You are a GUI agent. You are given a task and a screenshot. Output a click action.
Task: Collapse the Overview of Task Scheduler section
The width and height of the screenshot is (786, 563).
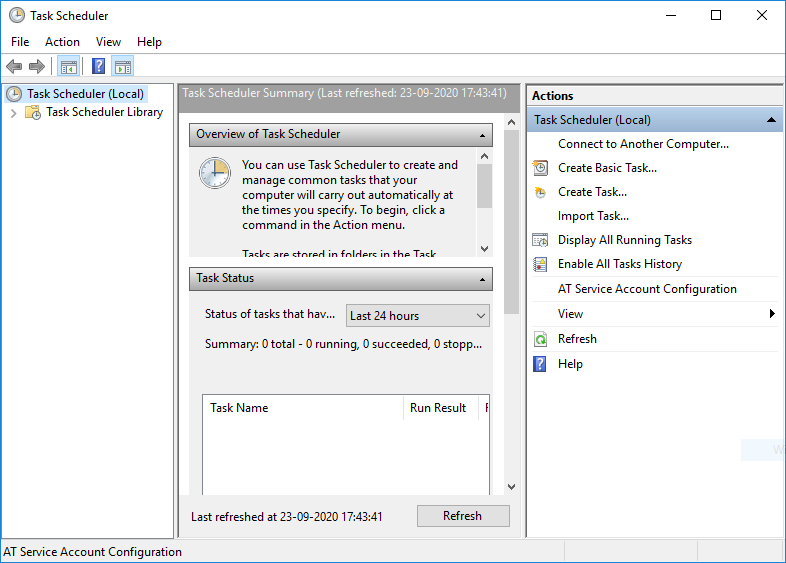[482, 135]
